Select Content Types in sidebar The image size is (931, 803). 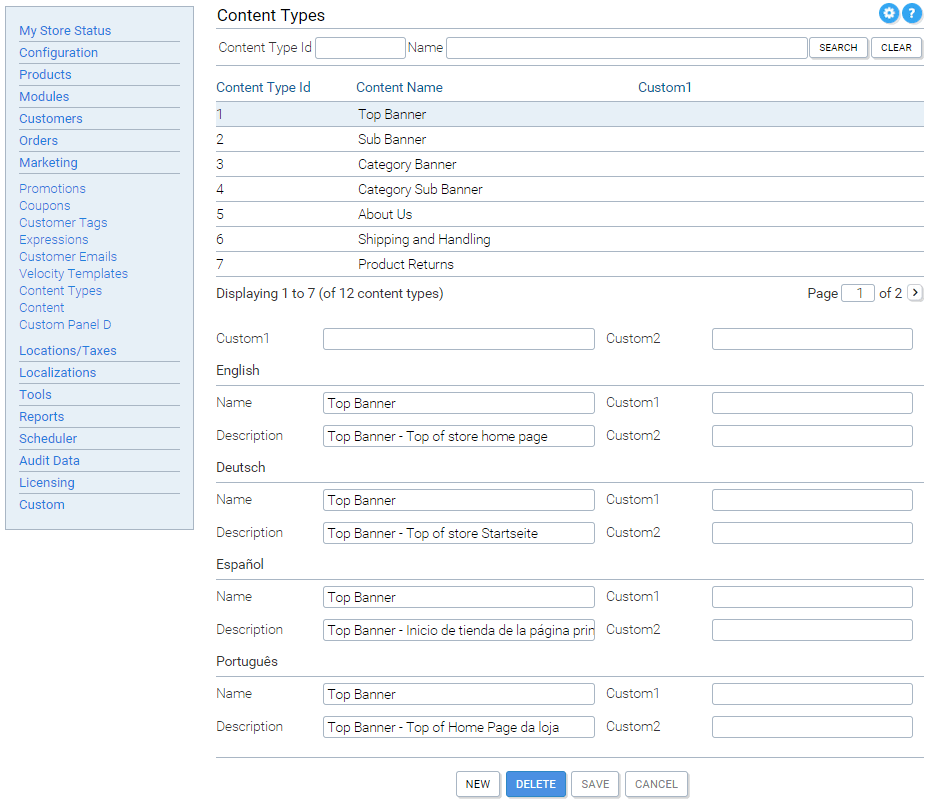pos(60,290)
